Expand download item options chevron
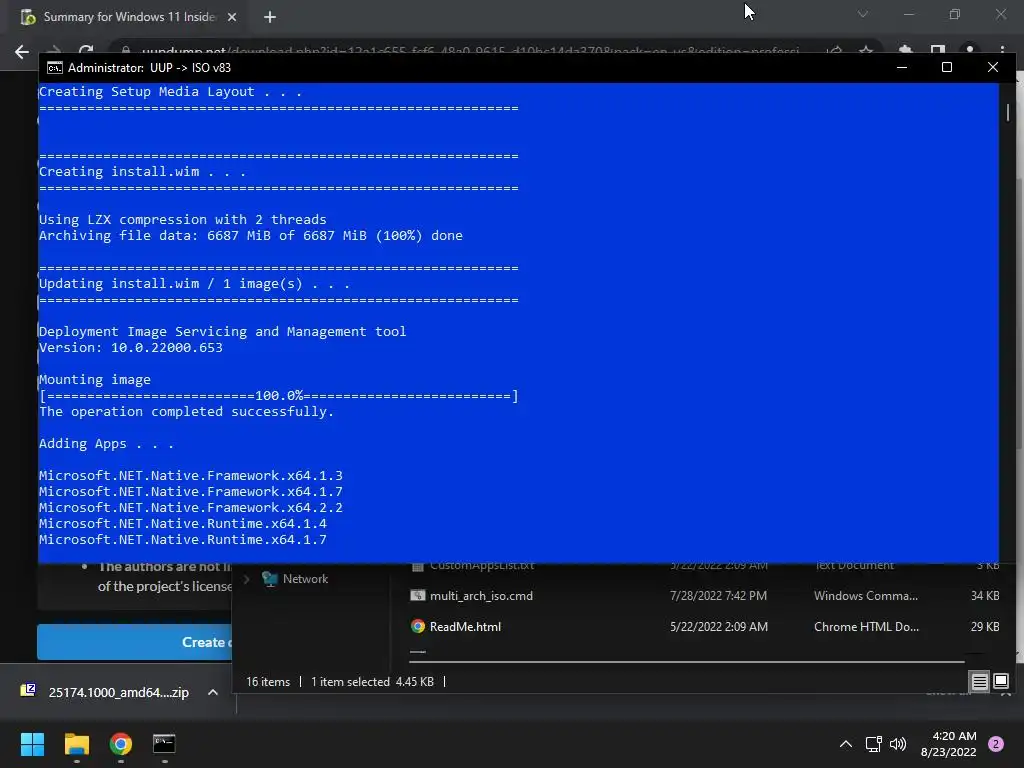Image resolution: width=1024 pixels, height=768 pixels. [213, 692]
